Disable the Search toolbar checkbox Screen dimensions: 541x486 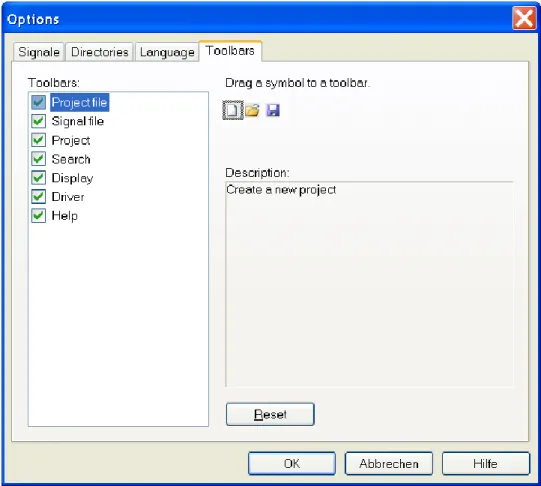38,159
